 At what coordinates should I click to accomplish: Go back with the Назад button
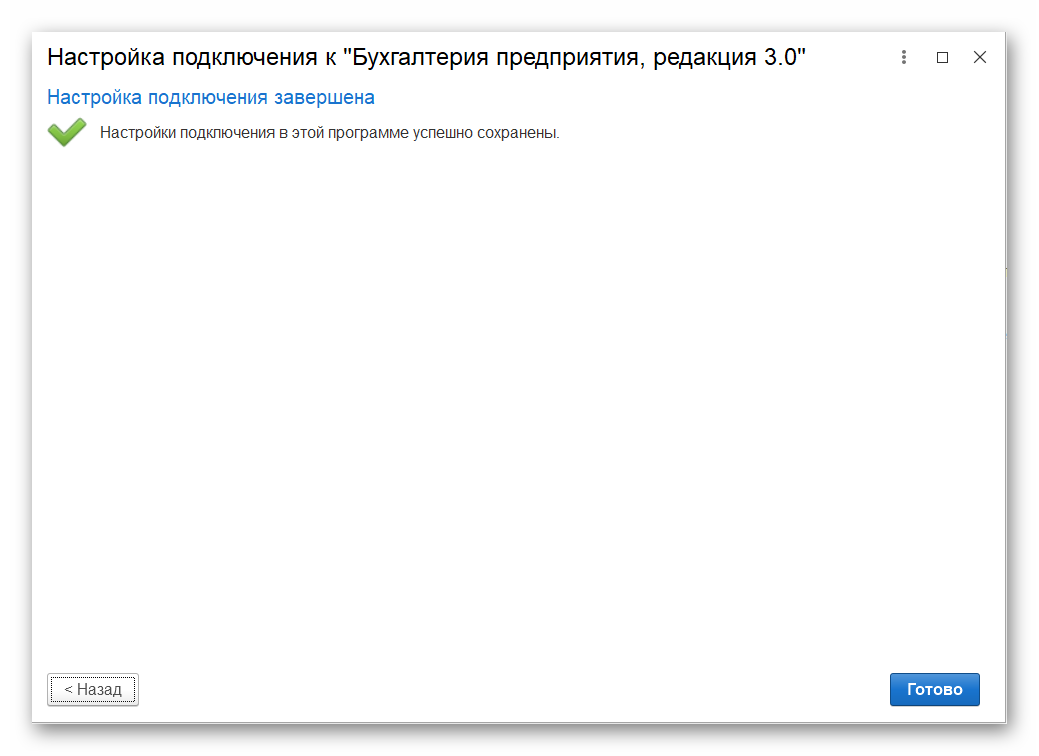click(93, 689)
